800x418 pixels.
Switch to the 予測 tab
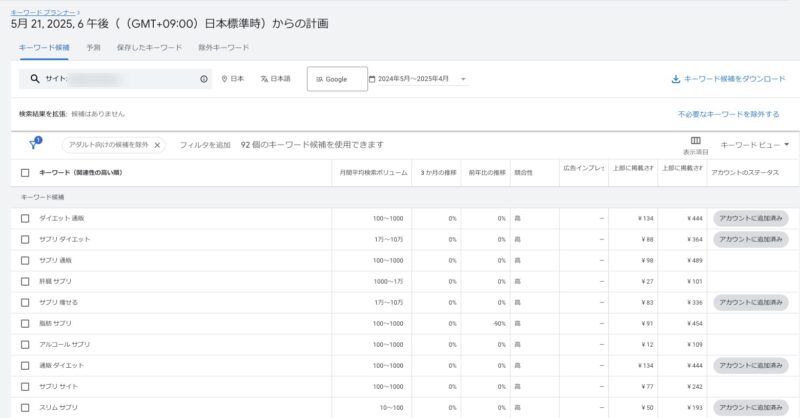tap(93, 47)
